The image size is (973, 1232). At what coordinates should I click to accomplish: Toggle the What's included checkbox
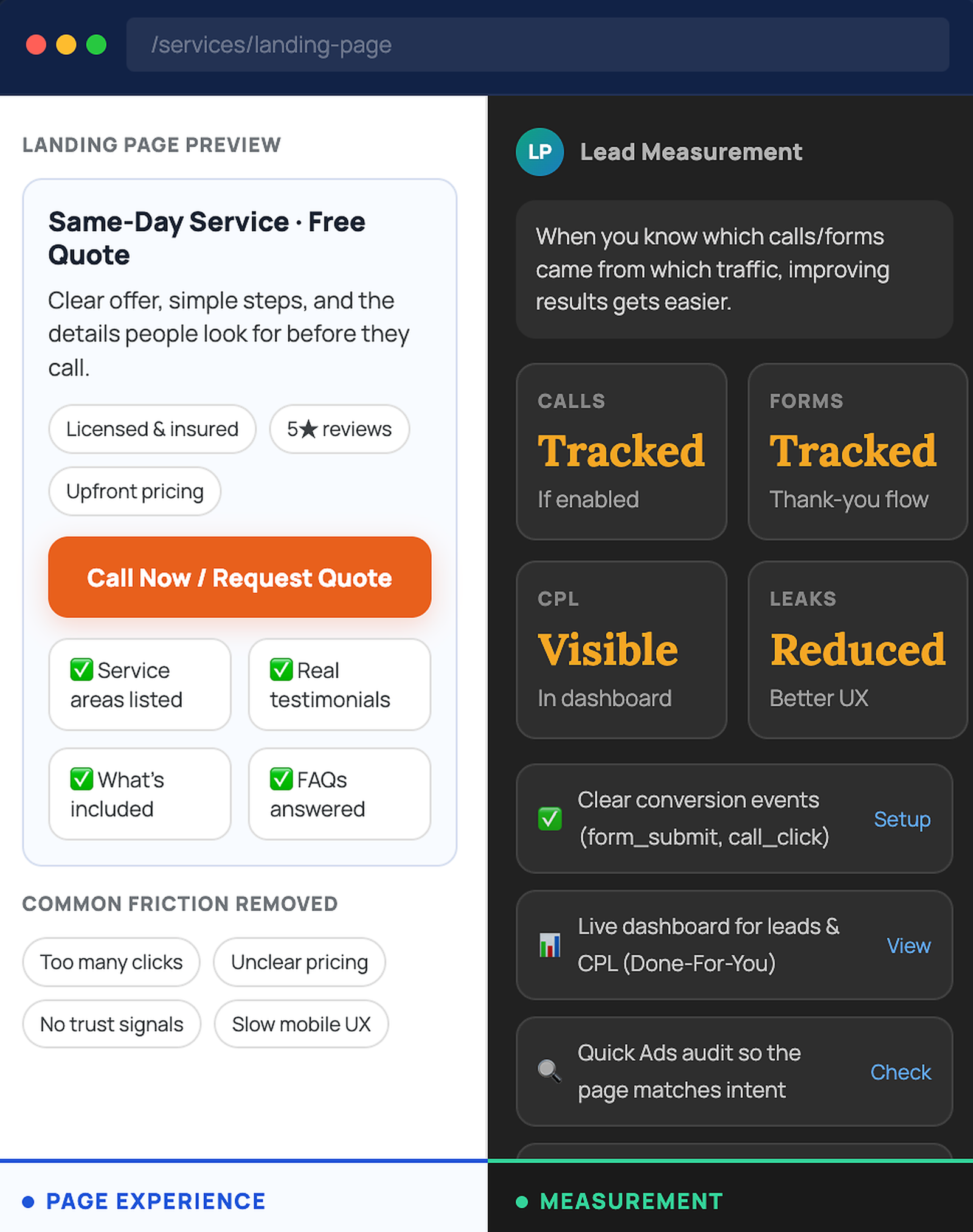81,779
